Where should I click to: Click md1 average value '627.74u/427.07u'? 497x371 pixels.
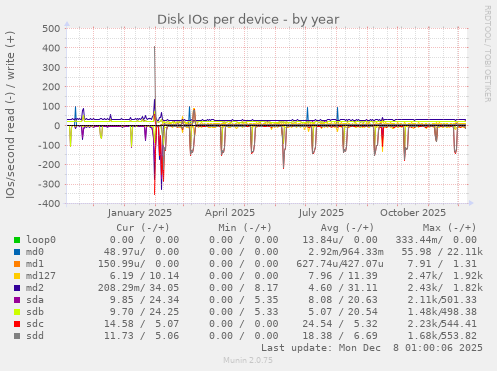[340, 264]
